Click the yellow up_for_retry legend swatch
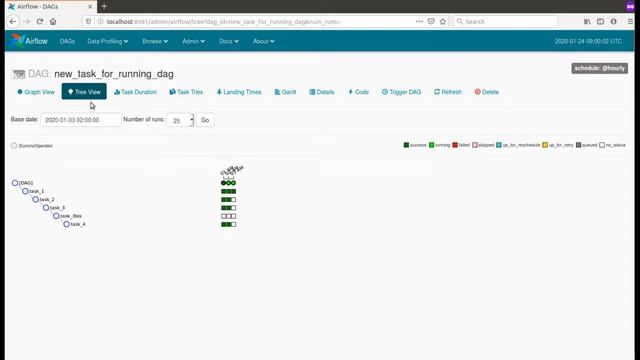 point(545,145)
